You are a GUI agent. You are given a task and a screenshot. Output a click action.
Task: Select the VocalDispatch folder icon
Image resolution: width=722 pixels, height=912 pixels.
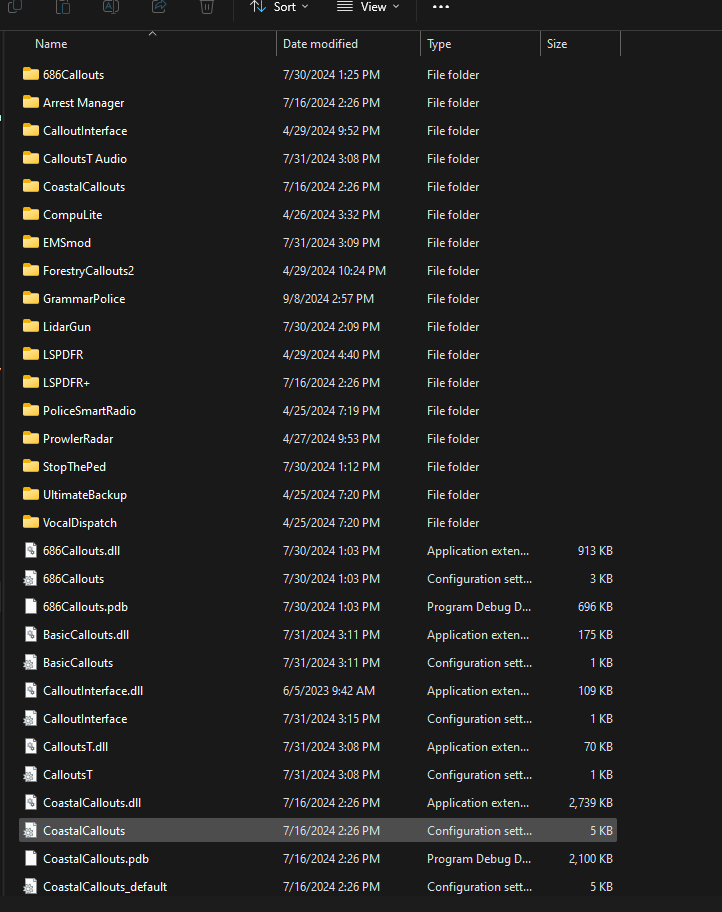(x=31, y=522)
